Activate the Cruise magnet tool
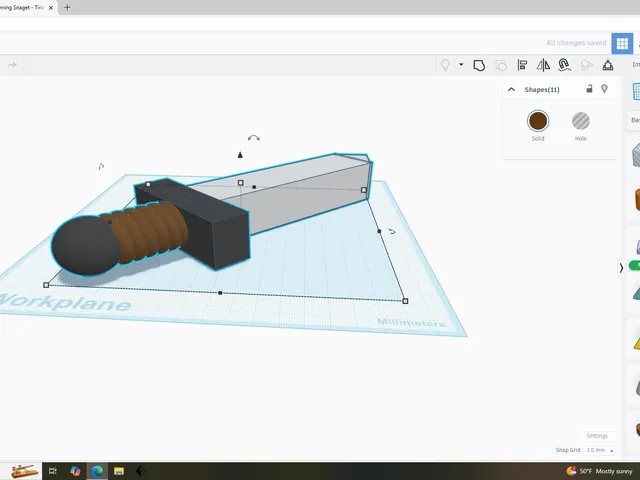The image size is (640, 480). pos(564,65)
